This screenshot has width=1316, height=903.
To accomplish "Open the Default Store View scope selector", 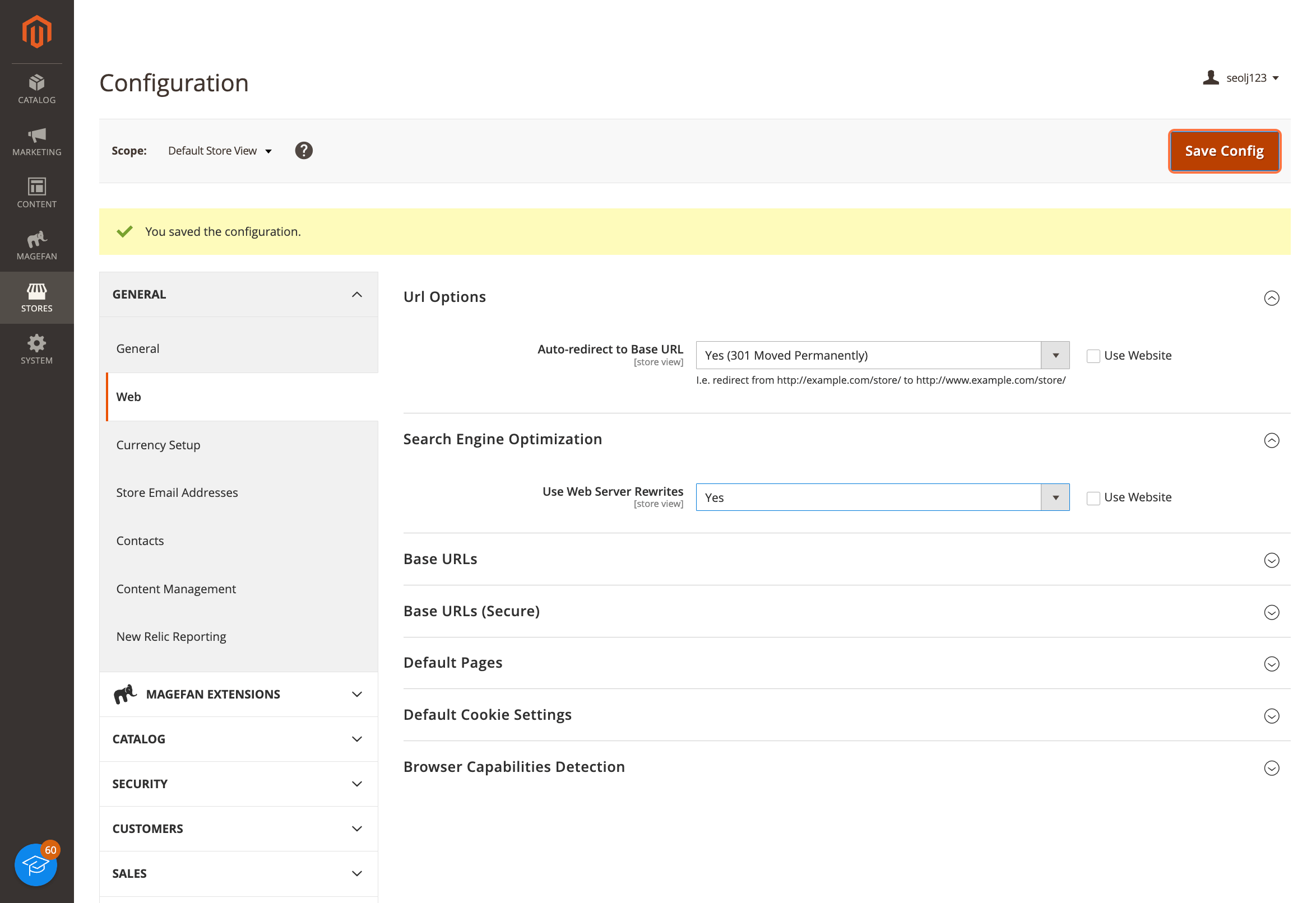I will [x=219, y=151].
